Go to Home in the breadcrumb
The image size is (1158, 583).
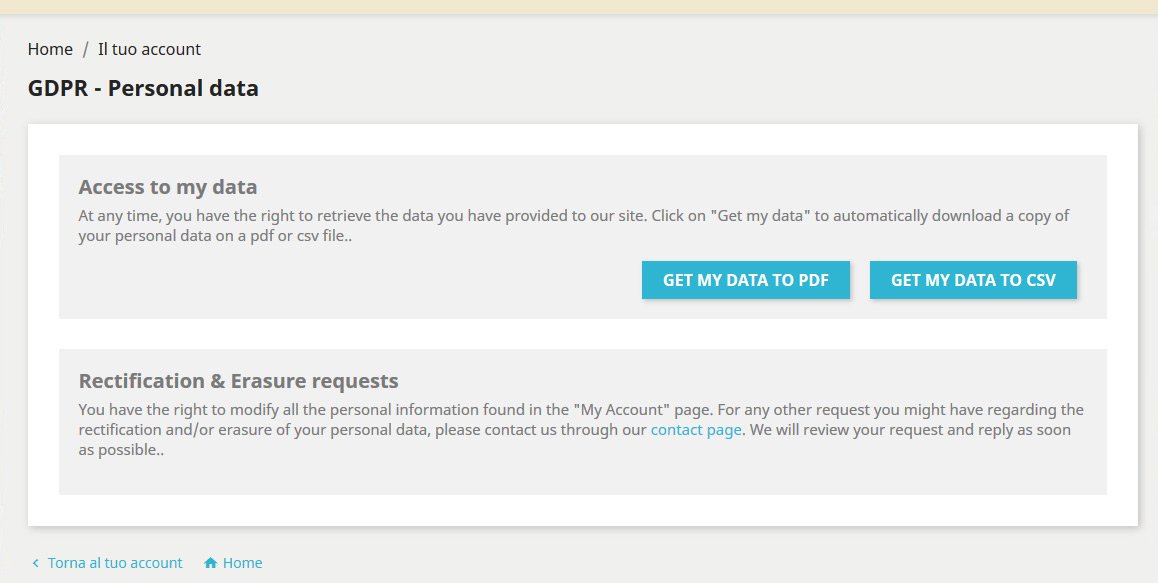click(50, 49)
